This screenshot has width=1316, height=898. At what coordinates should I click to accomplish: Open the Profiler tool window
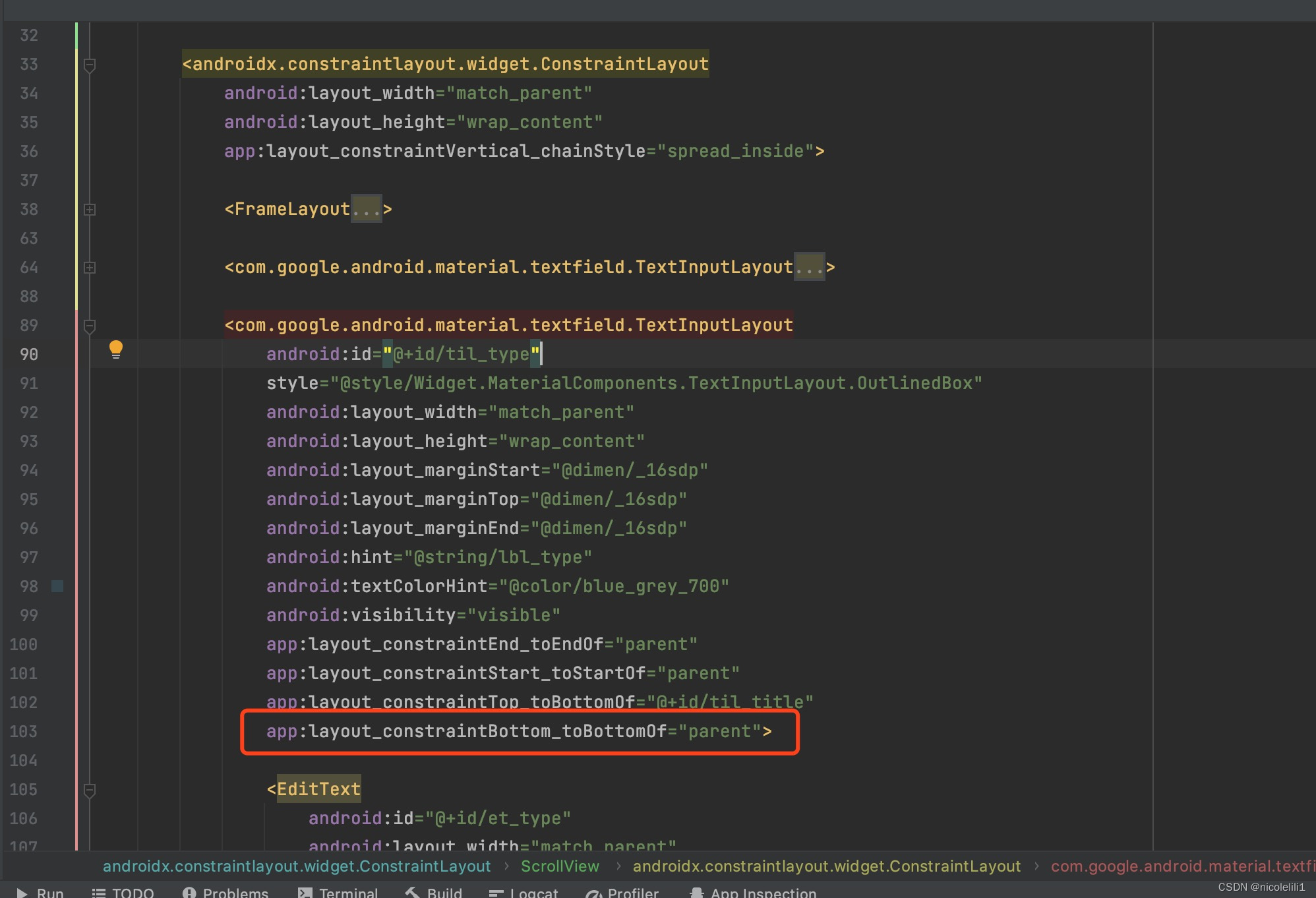click(x=622, y=892)
